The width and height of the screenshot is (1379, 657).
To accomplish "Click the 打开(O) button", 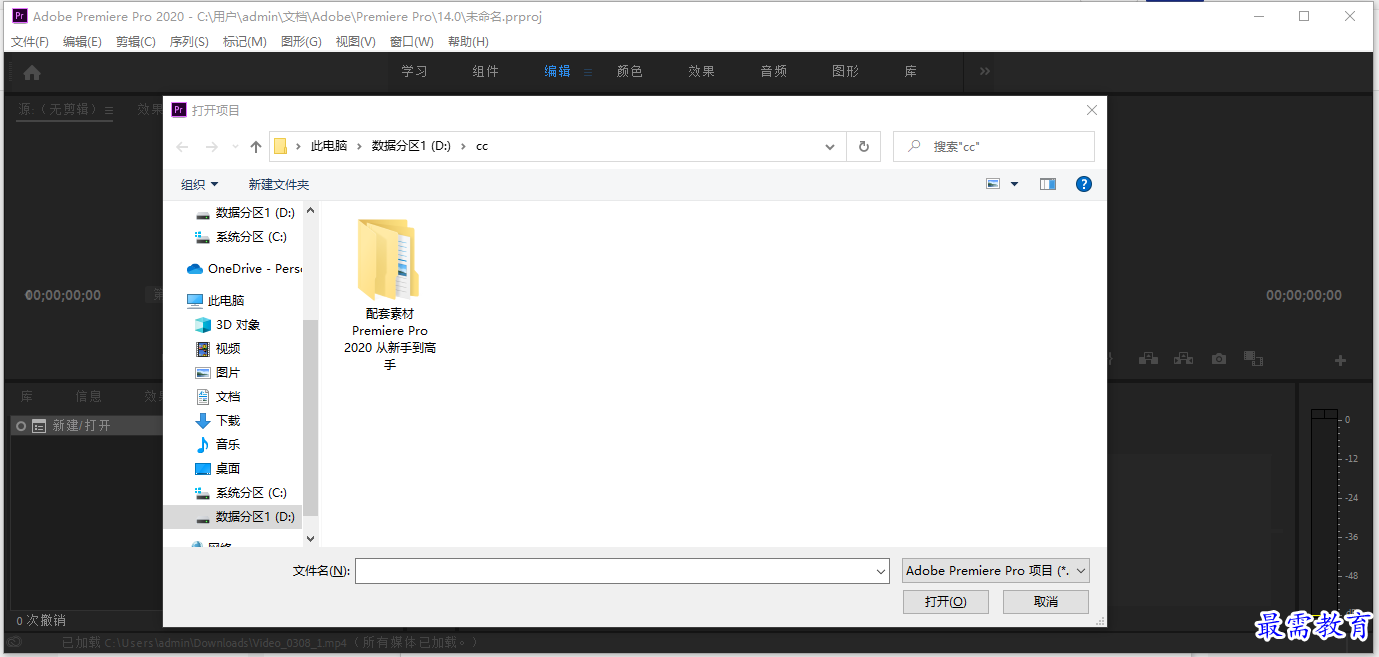I will pos(945,601).
